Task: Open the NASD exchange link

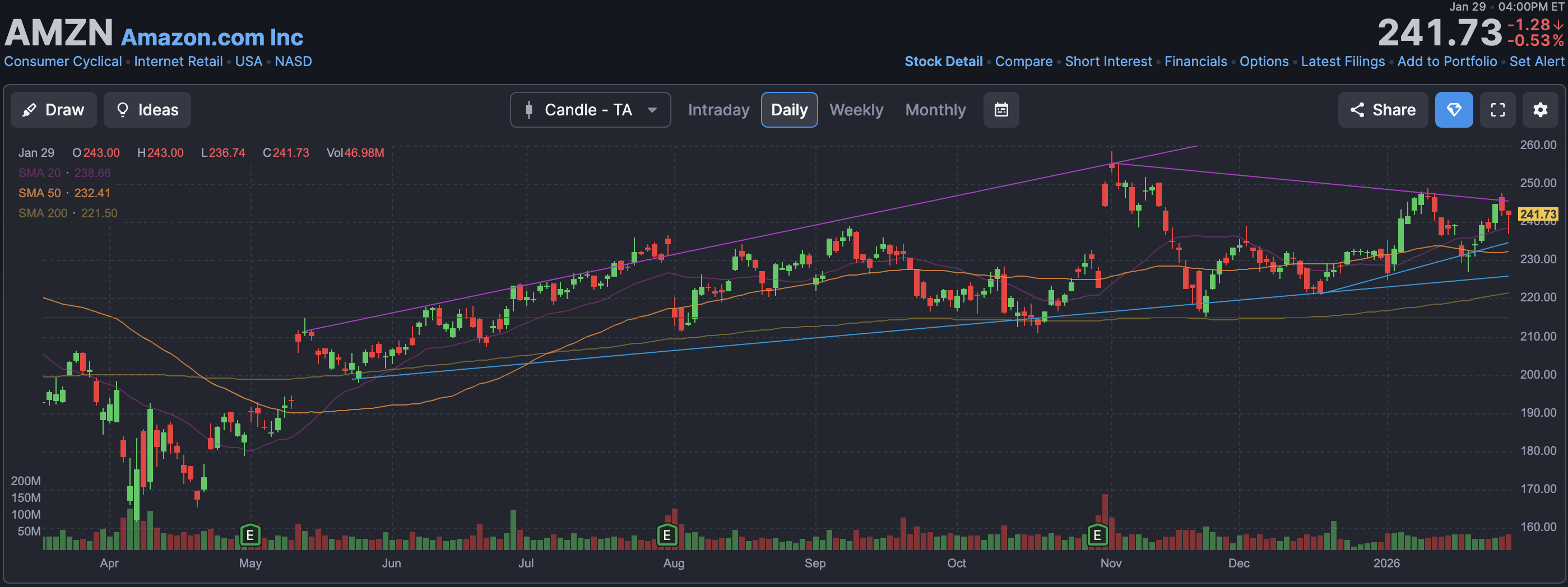Action: 293,62
